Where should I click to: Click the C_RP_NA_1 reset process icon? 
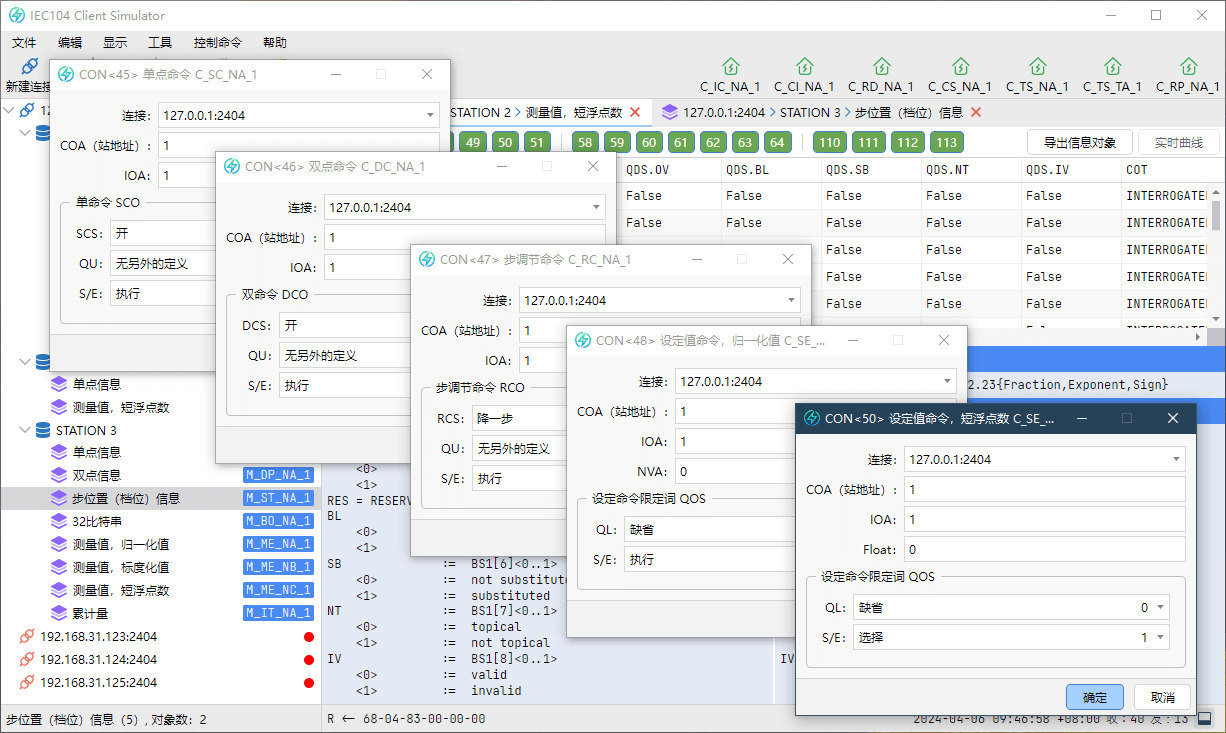coord(1188,68)
